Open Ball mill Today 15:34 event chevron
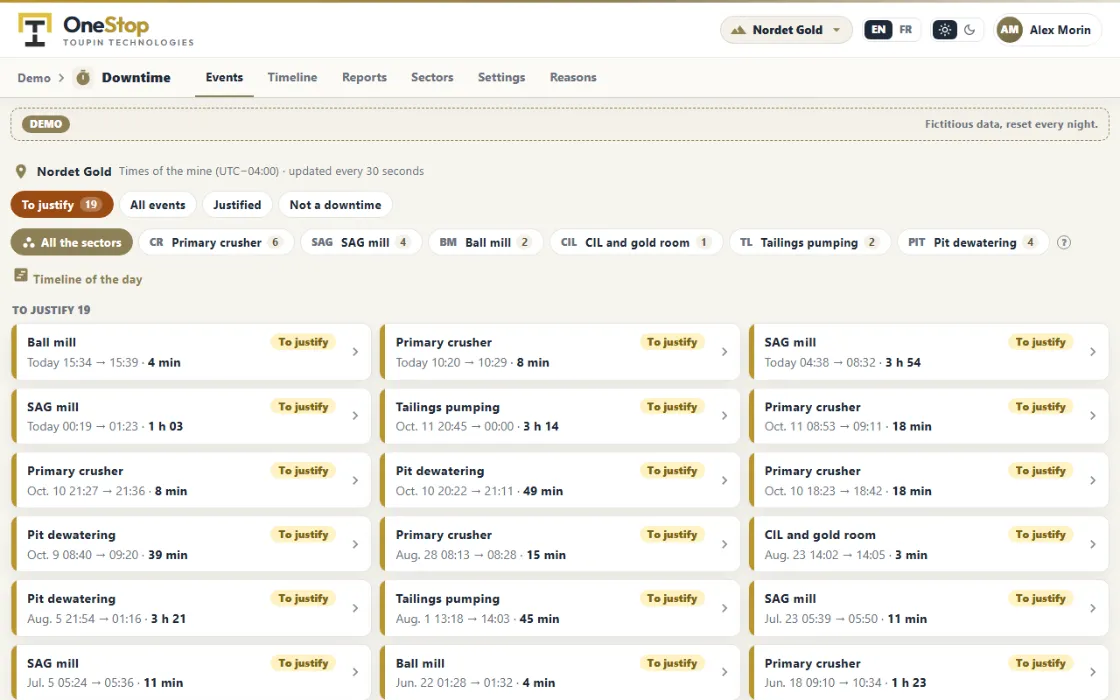Viewport: 1120px width, 700px height. point(356,351)
